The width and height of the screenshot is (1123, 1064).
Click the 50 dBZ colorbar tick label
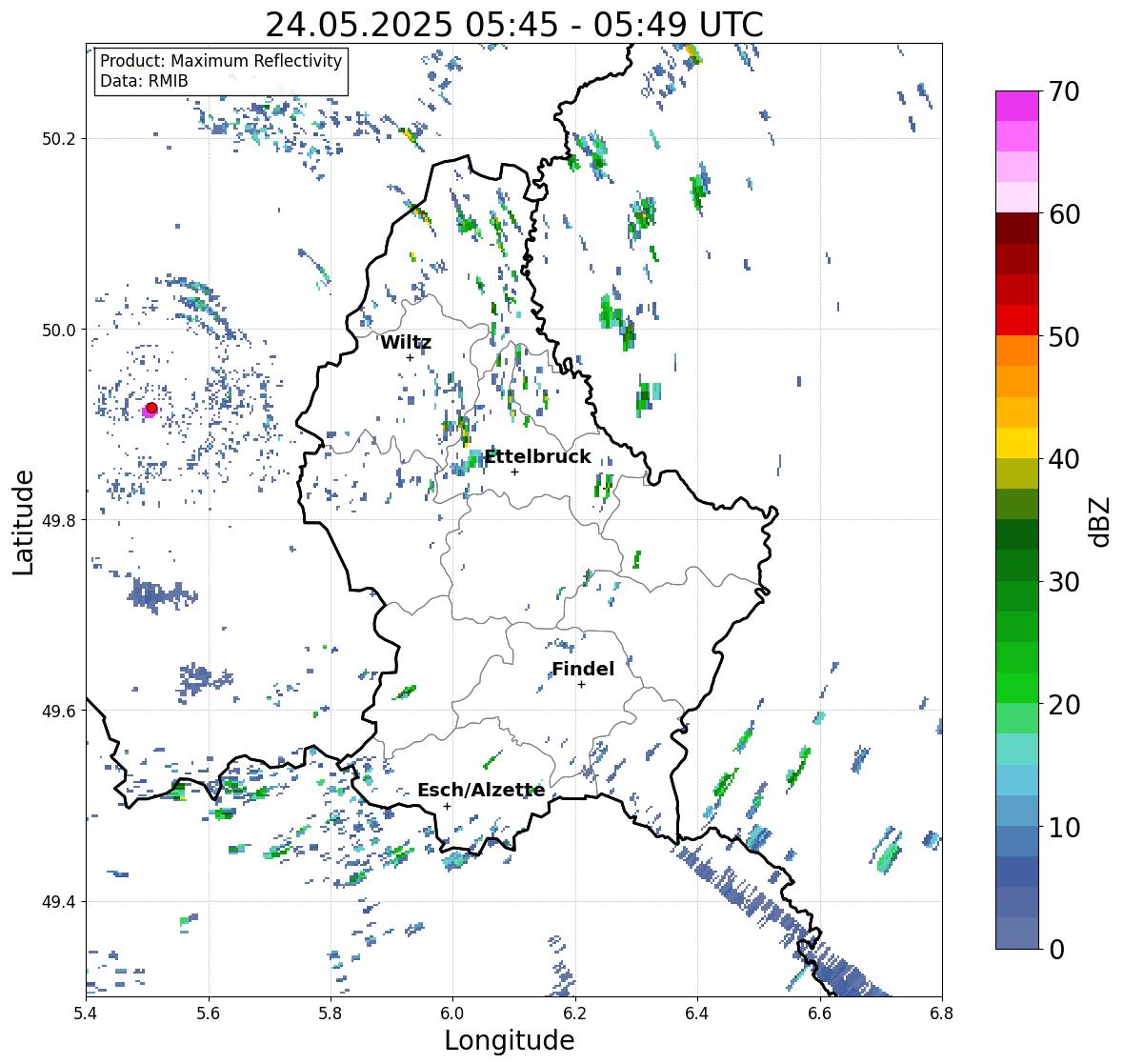click(x=1064, y=336)
